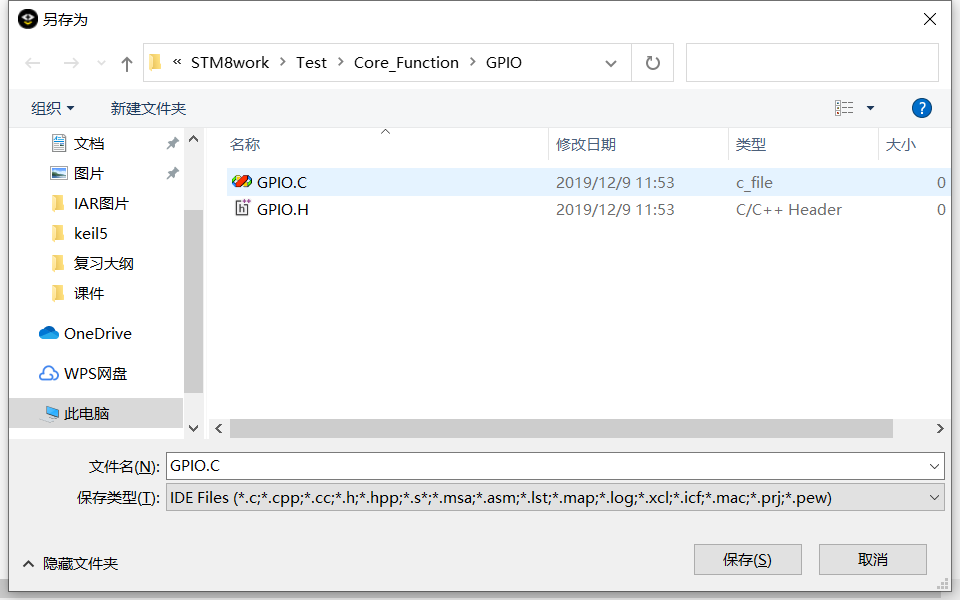This screenshot has width=960, height=600.
Task: Click the search box
Action: point(812,62)
